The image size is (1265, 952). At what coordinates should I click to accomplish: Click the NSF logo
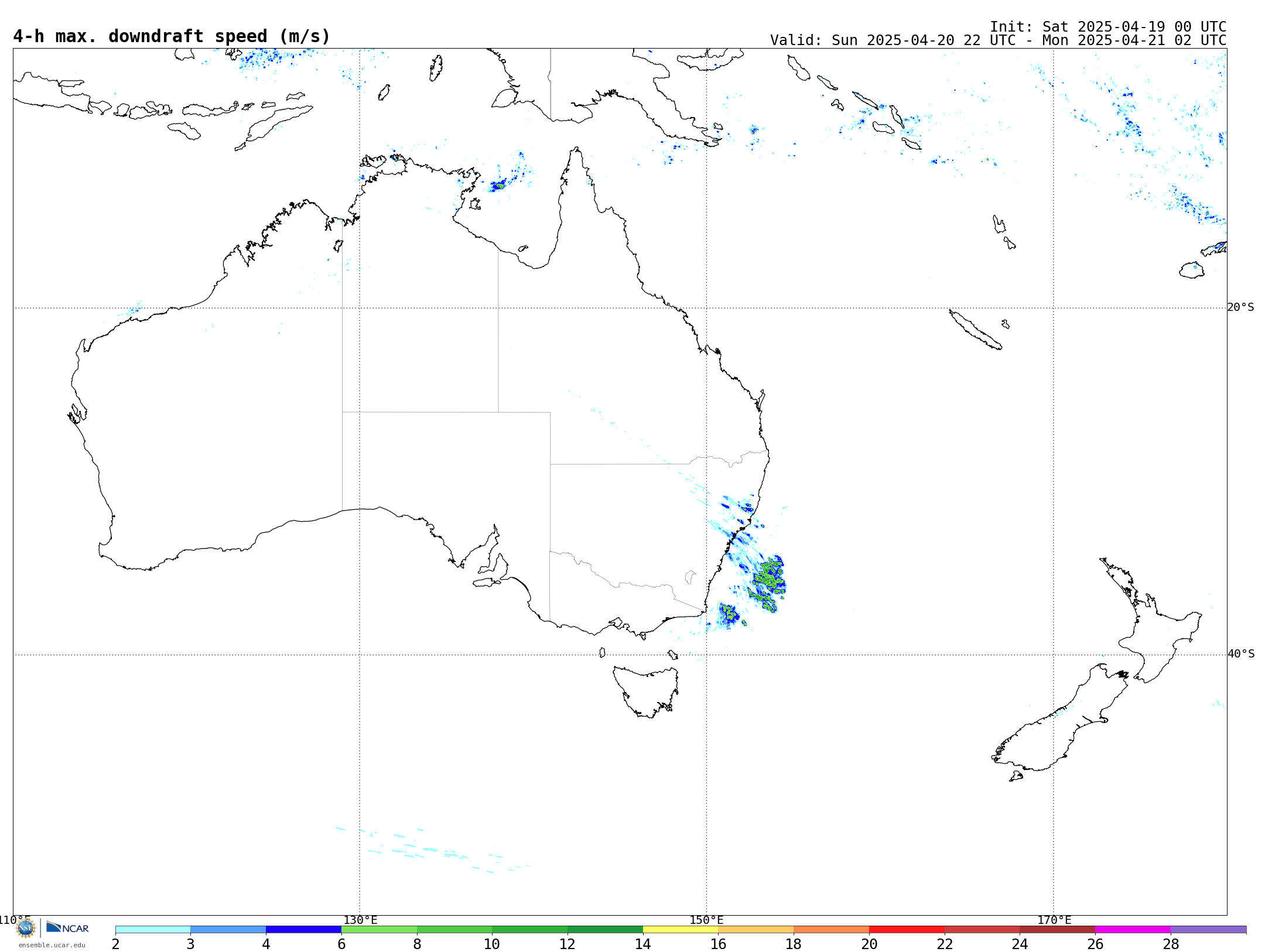[26, 928]
